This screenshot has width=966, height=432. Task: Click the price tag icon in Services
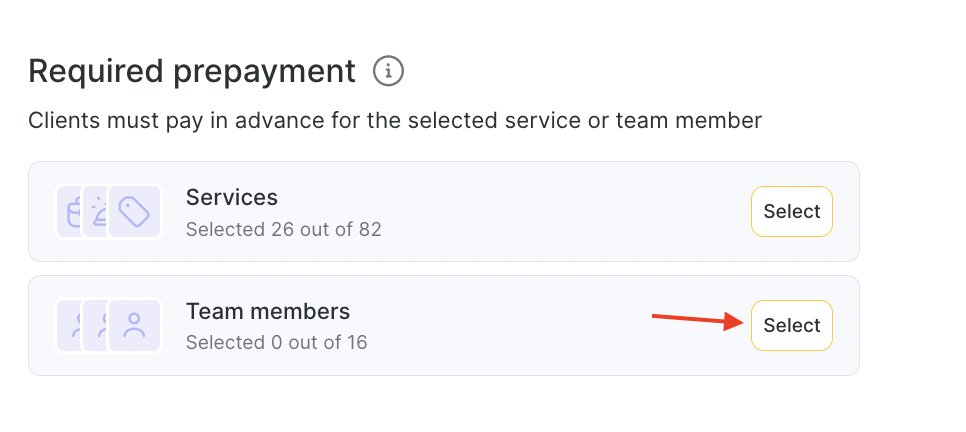(x=134, y=212)
